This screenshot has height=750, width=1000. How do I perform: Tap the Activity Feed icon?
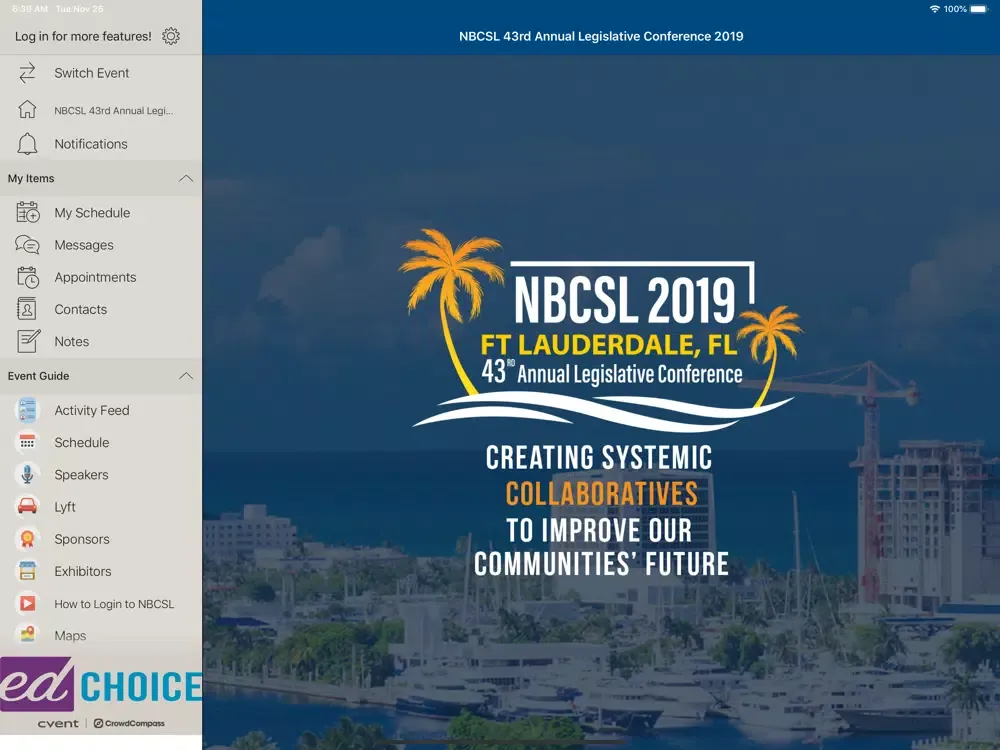point(27,410)
